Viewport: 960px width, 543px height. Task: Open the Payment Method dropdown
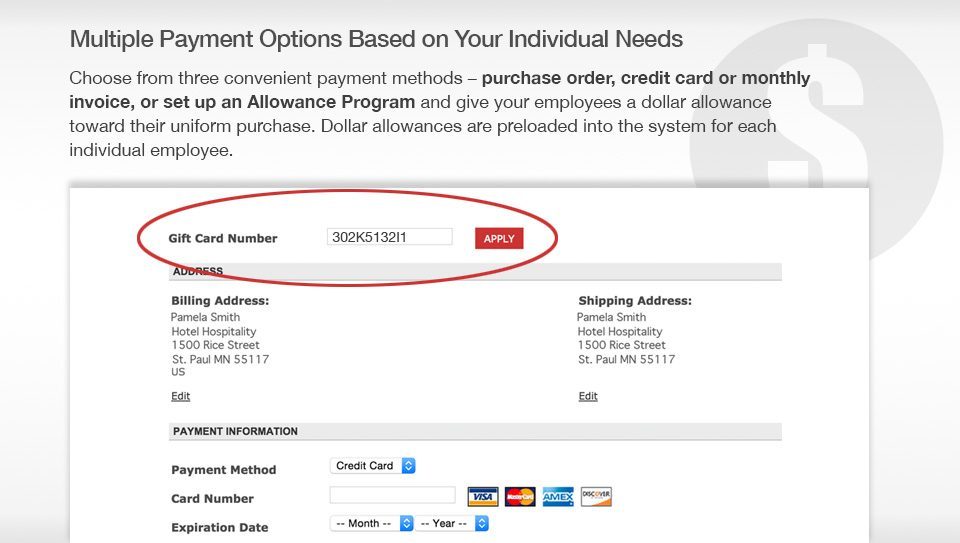point(372,466)
